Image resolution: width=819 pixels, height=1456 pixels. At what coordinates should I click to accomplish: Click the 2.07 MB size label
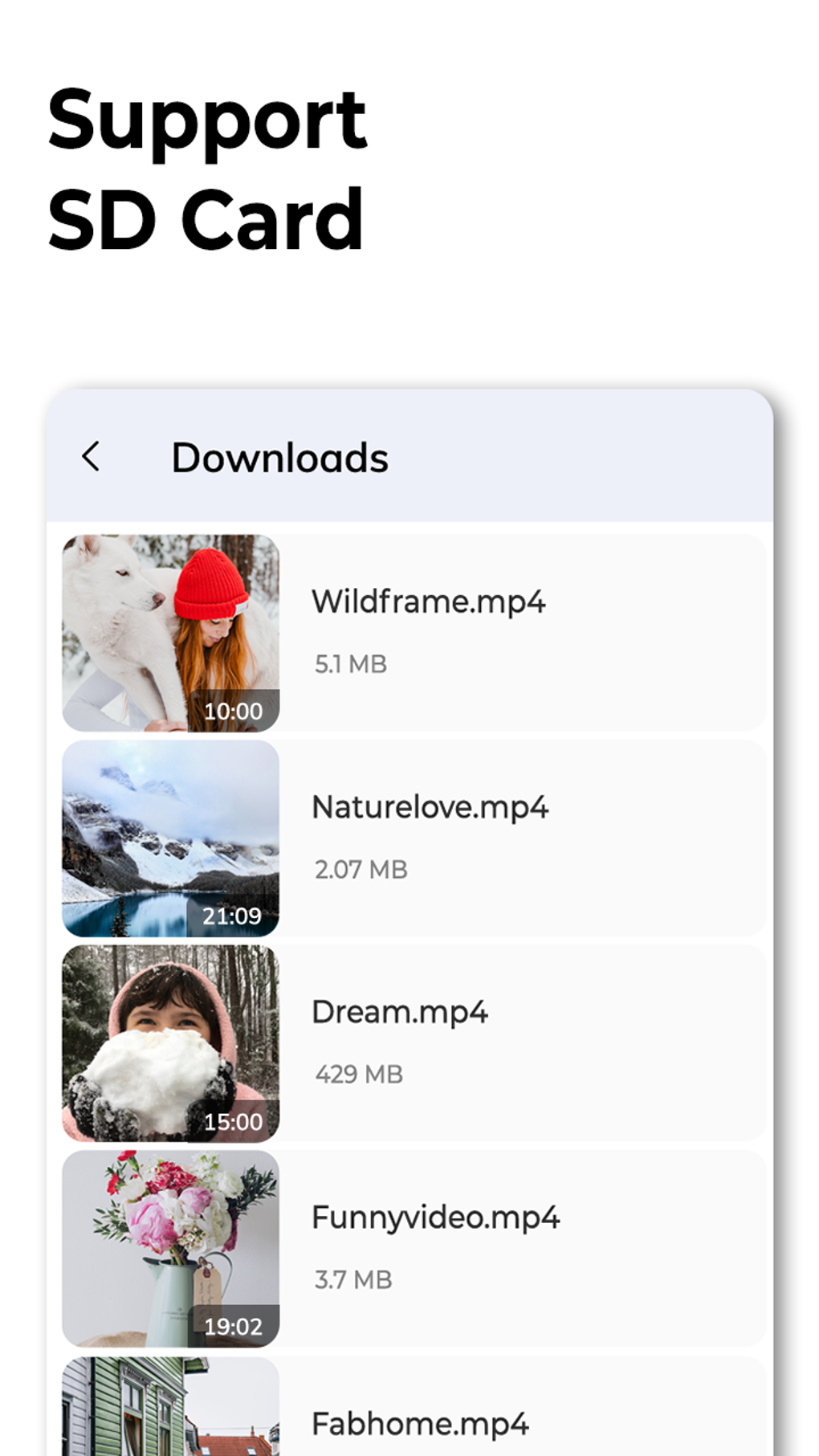[361, 870]
